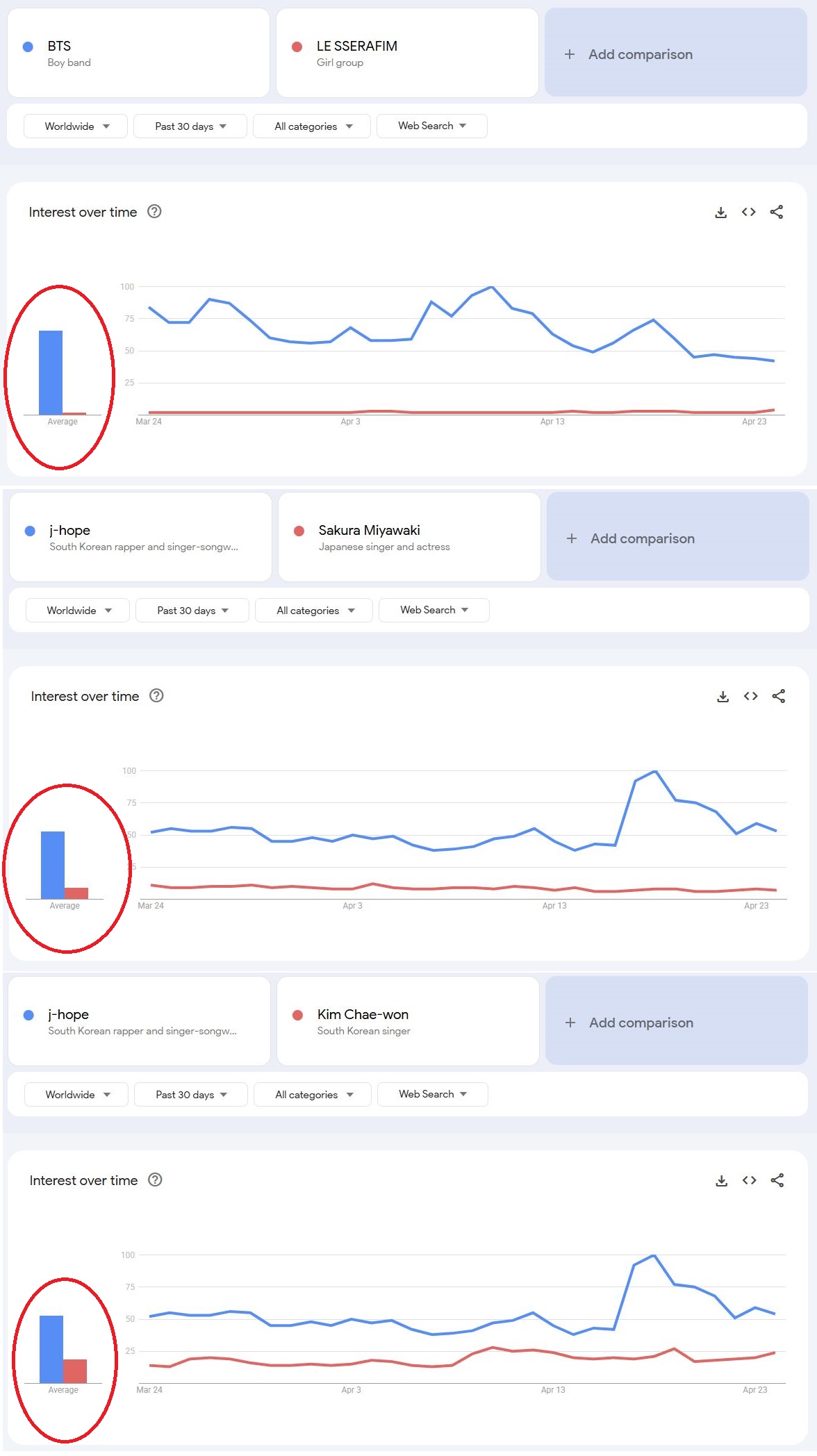Click Mar 24 label on Sakura Miyawaki chart

(x=151, y=906)
